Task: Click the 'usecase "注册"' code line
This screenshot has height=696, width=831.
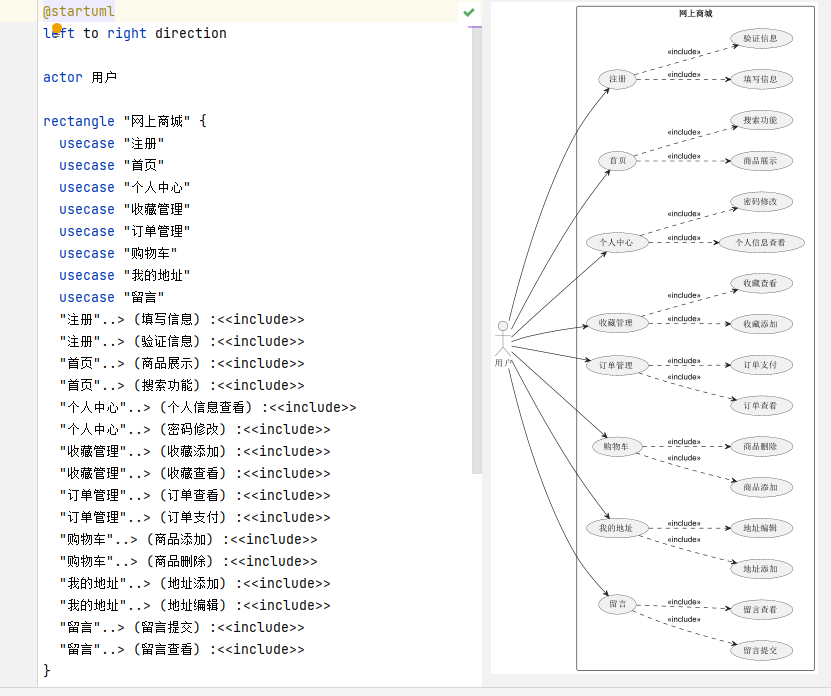Action: pyautogui.click(x=112, y=144)
